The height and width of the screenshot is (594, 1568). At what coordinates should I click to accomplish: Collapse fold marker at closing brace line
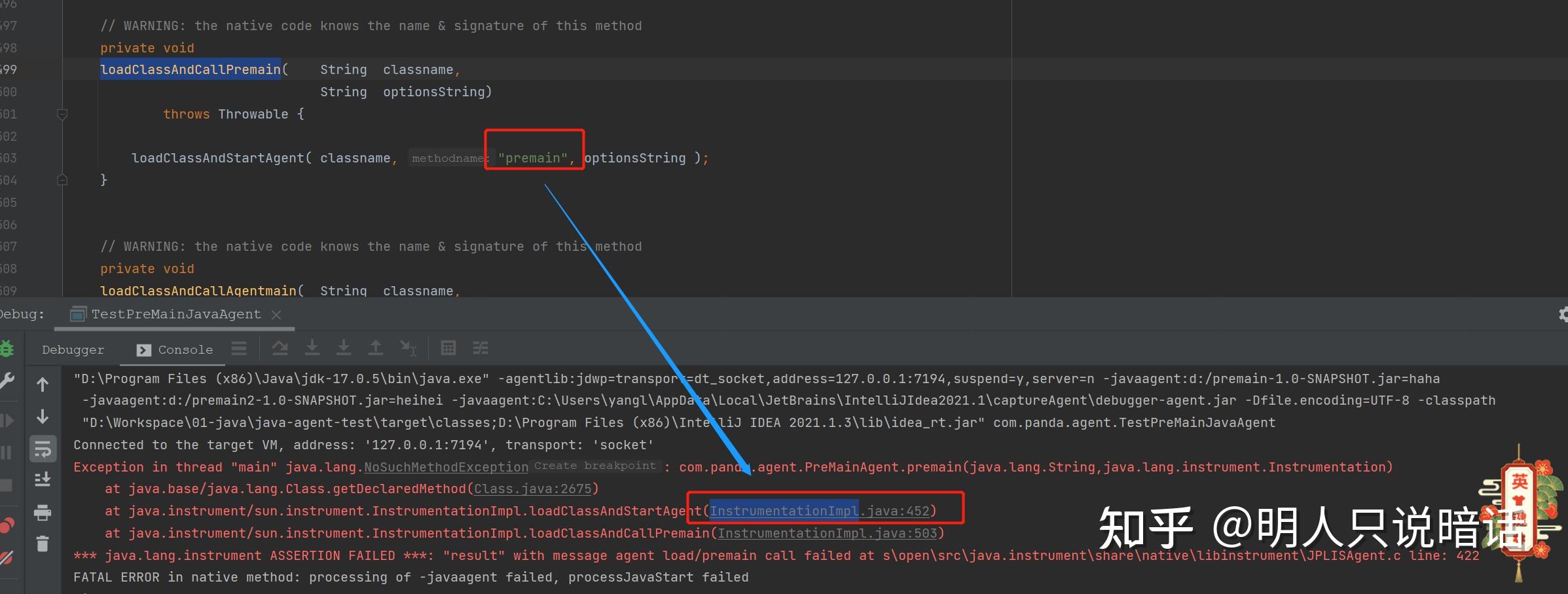pyautogui.click(x=62, y=179)
